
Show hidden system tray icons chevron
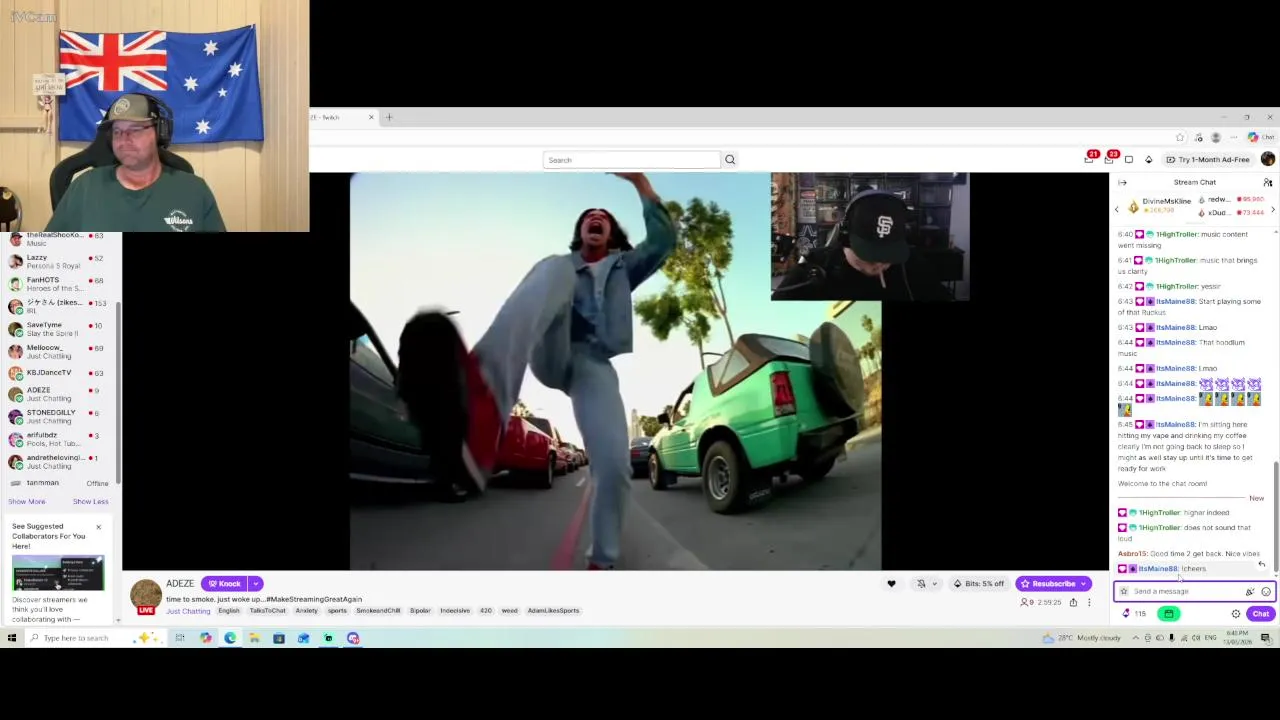(1135, 638)
